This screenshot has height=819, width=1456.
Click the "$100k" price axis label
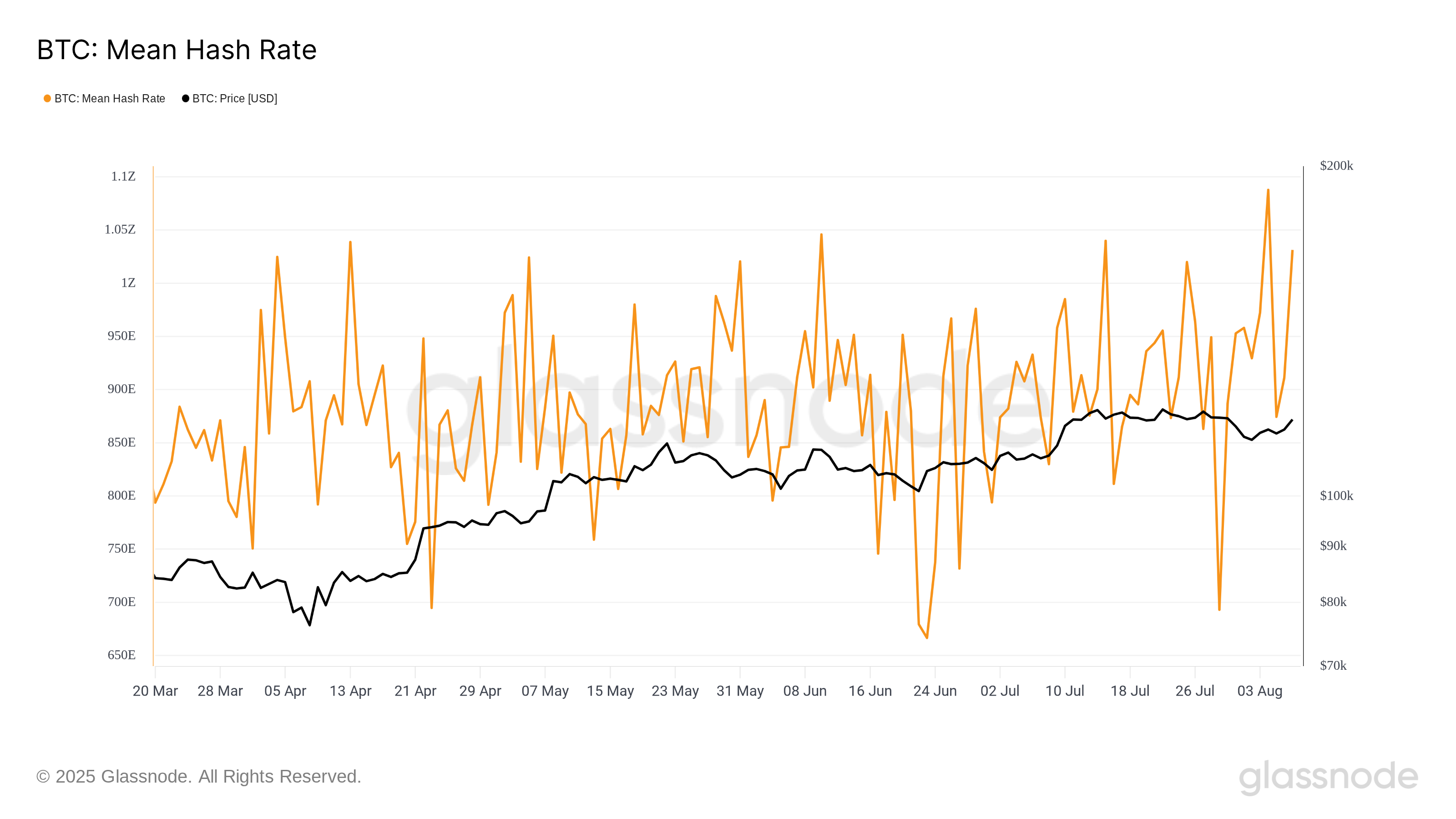[x=1336, y=495]
